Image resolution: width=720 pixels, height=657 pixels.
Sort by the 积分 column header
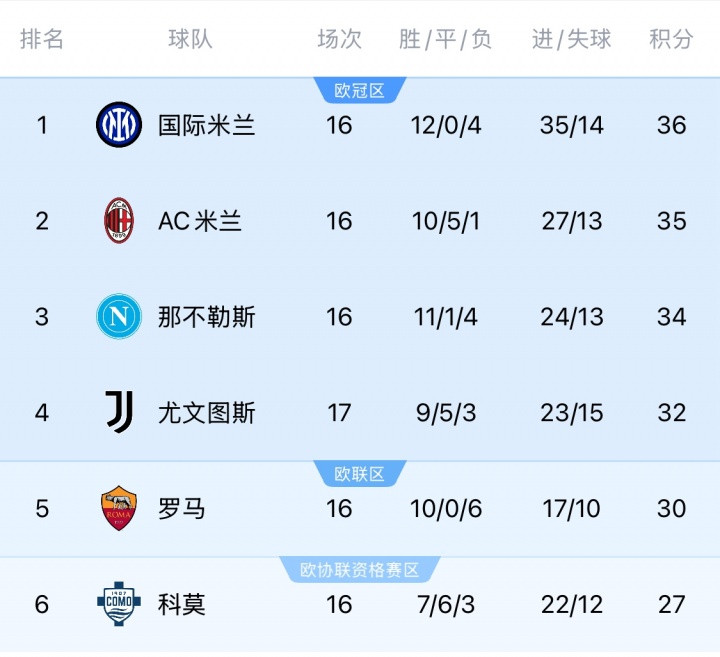tap(671, 39)
